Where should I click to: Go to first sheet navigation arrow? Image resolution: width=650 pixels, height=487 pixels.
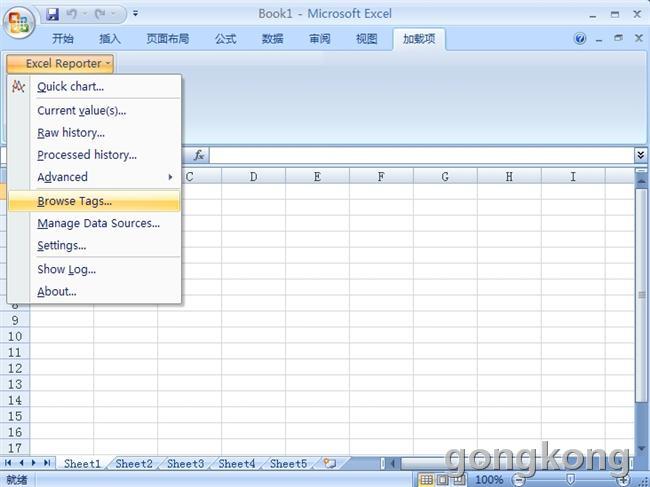tap(8, 463)
